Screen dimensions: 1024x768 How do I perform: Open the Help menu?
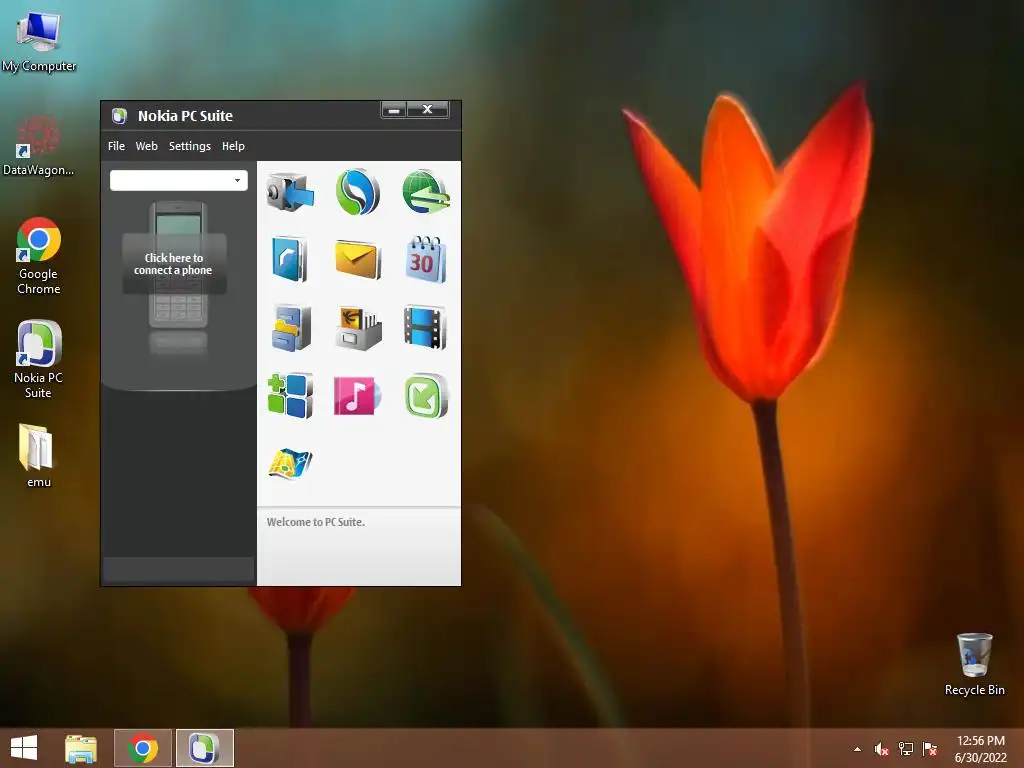(x=233, y=146)
